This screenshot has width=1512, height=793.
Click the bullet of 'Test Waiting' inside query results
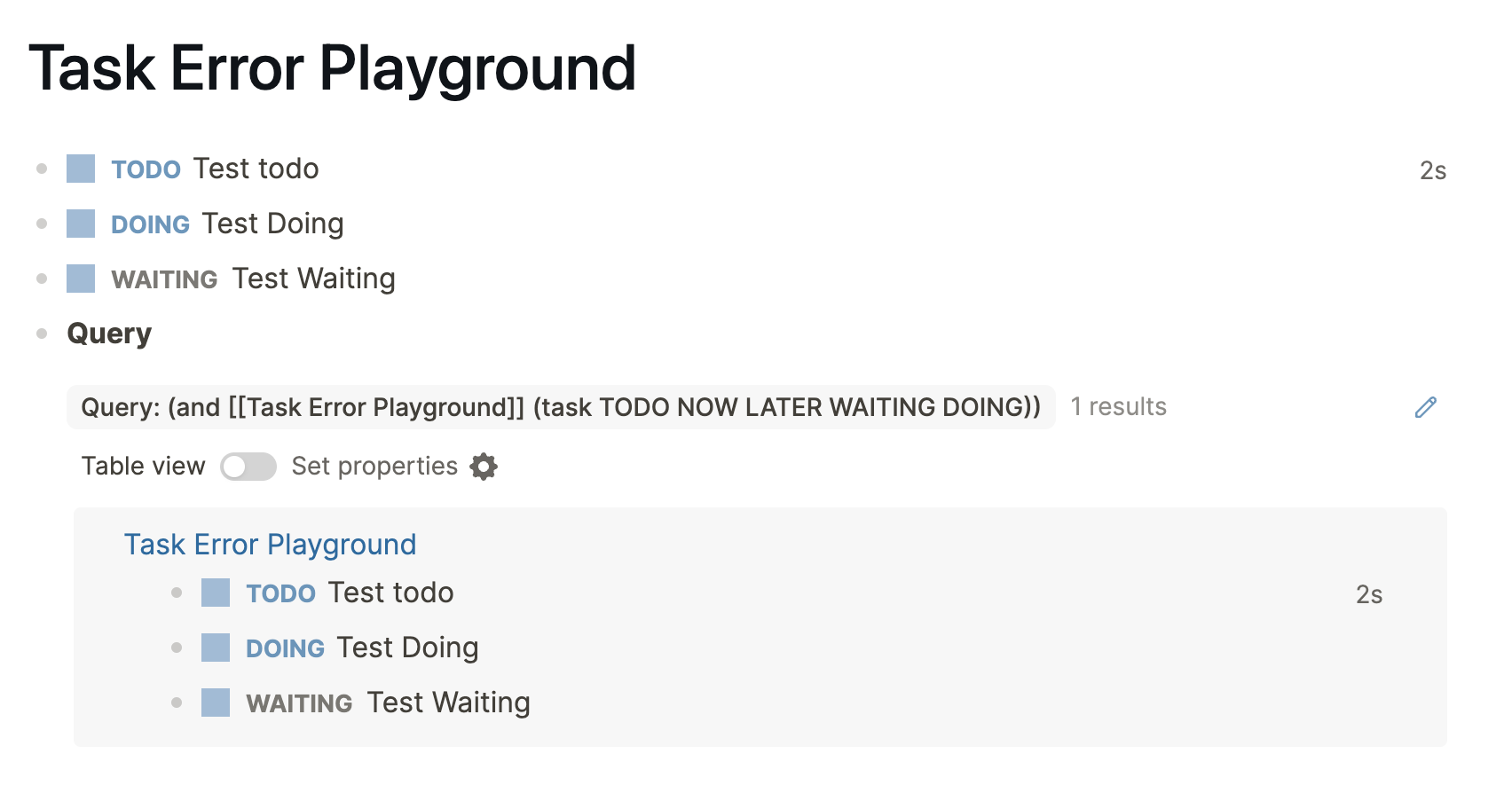click(177, 703)
